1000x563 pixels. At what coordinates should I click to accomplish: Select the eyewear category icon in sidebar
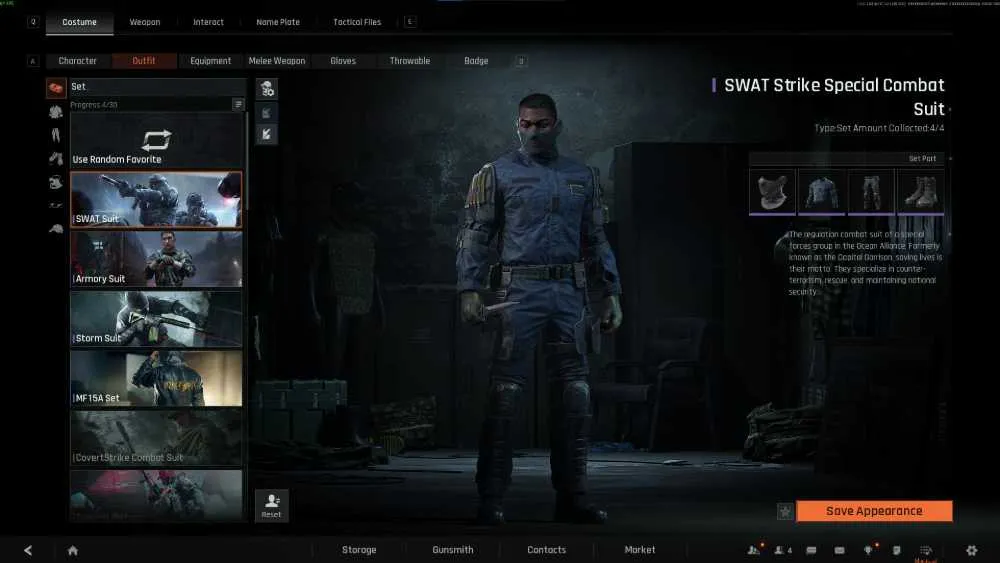click(x=56, y=205)
